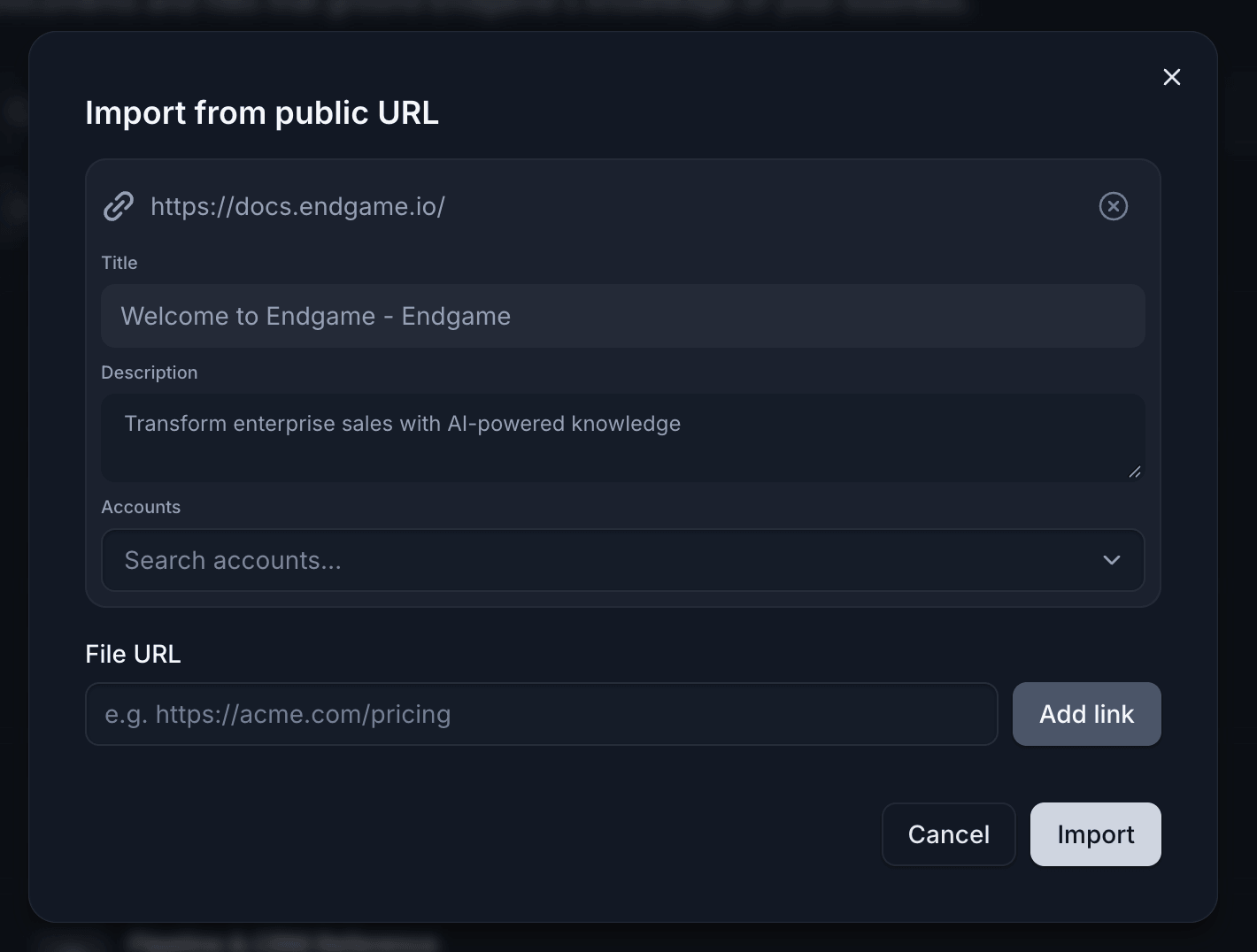Click the Add link button
This screenshot has height=952, width=1257.
(1087, 714)
